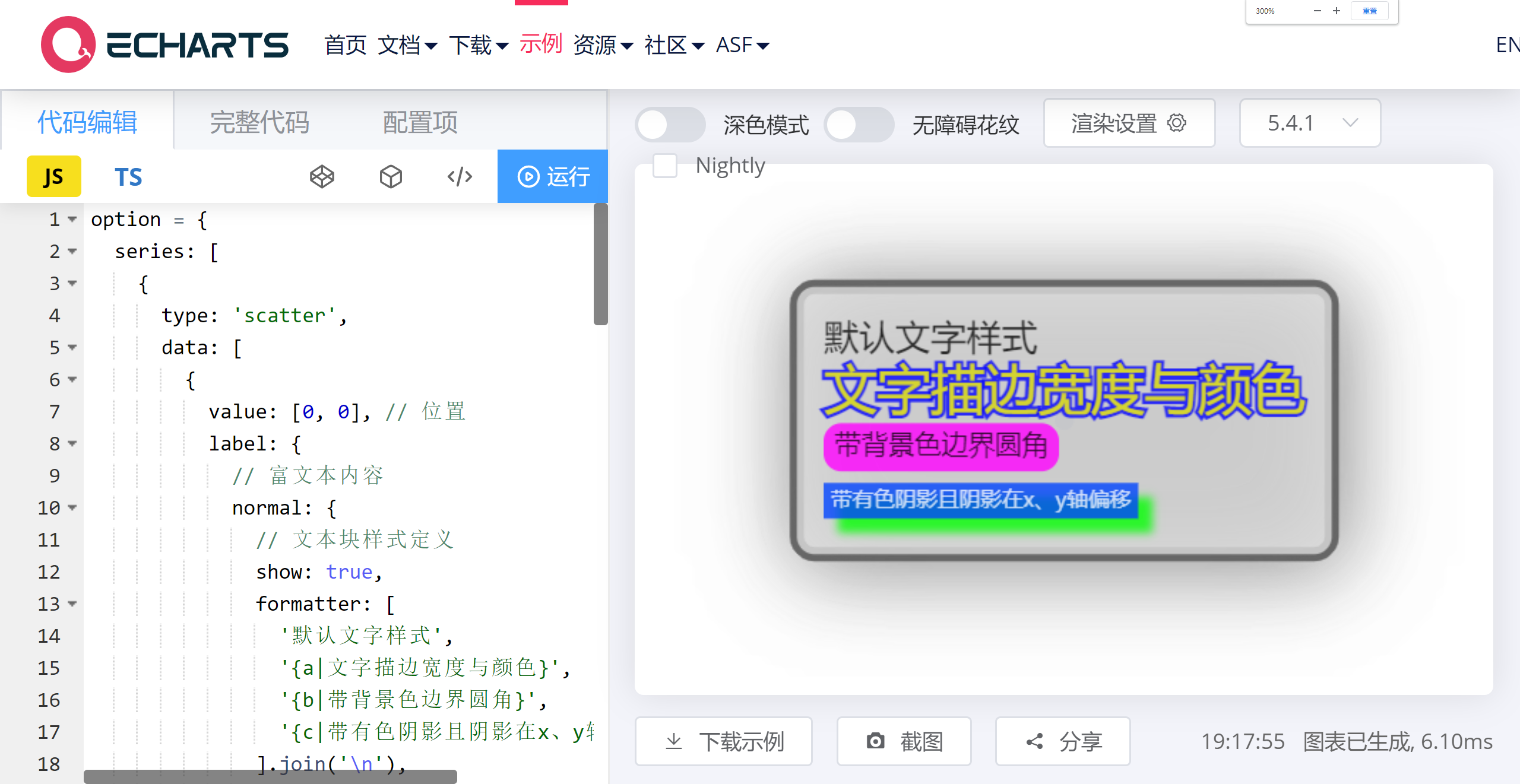Click the 300% zoom level text
This screenshot has height=784, width=1520.
pyautogui.click(x=1265, y=11)
